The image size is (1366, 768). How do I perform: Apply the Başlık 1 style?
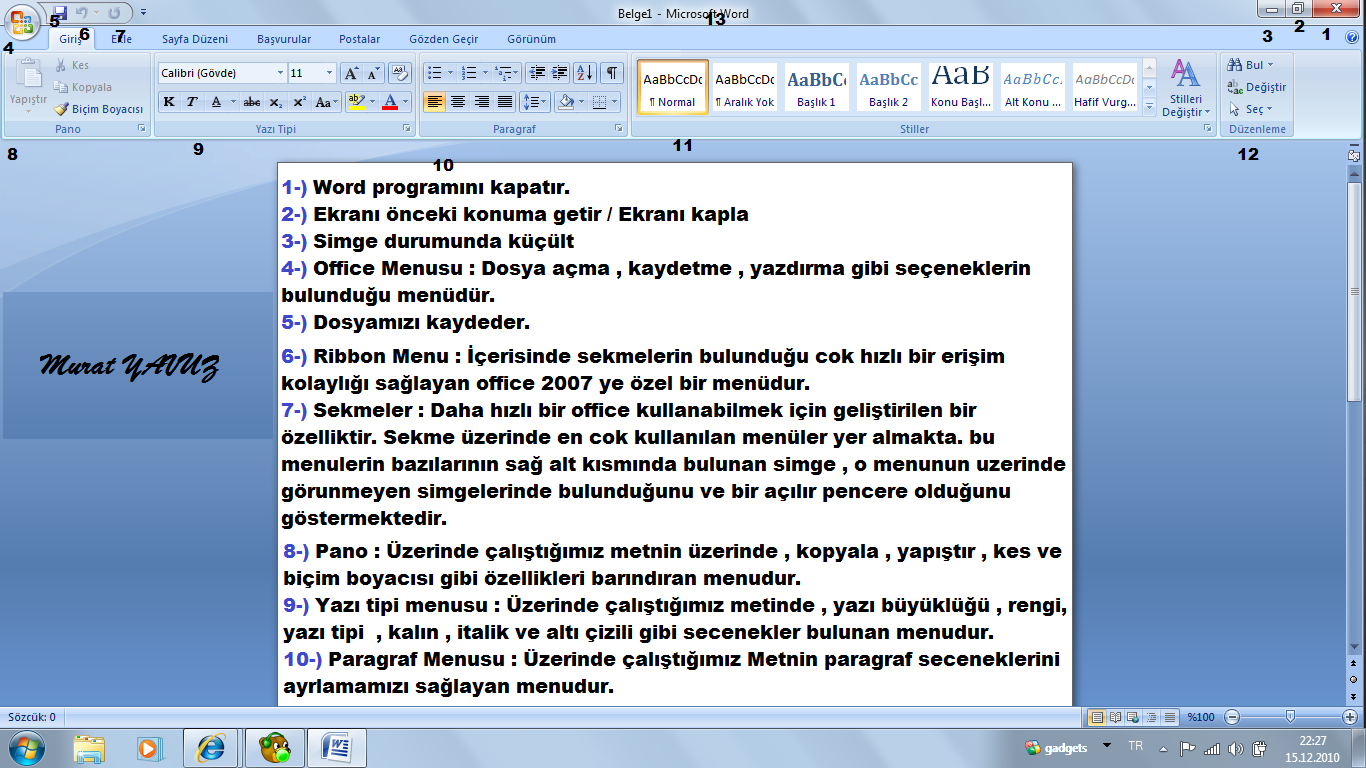(x=817, y=86)
